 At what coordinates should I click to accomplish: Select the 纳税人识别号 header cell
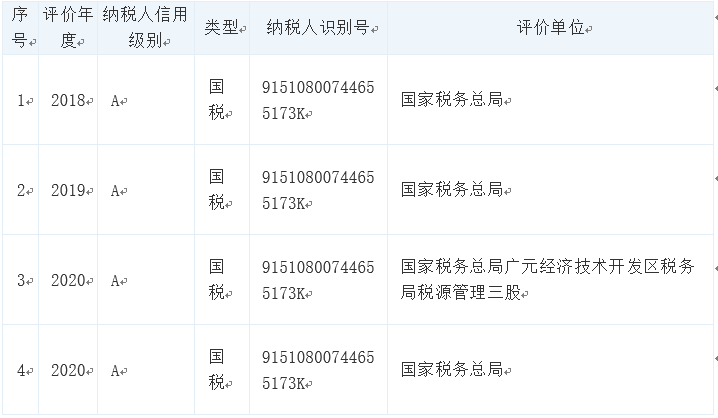(316, 27)
